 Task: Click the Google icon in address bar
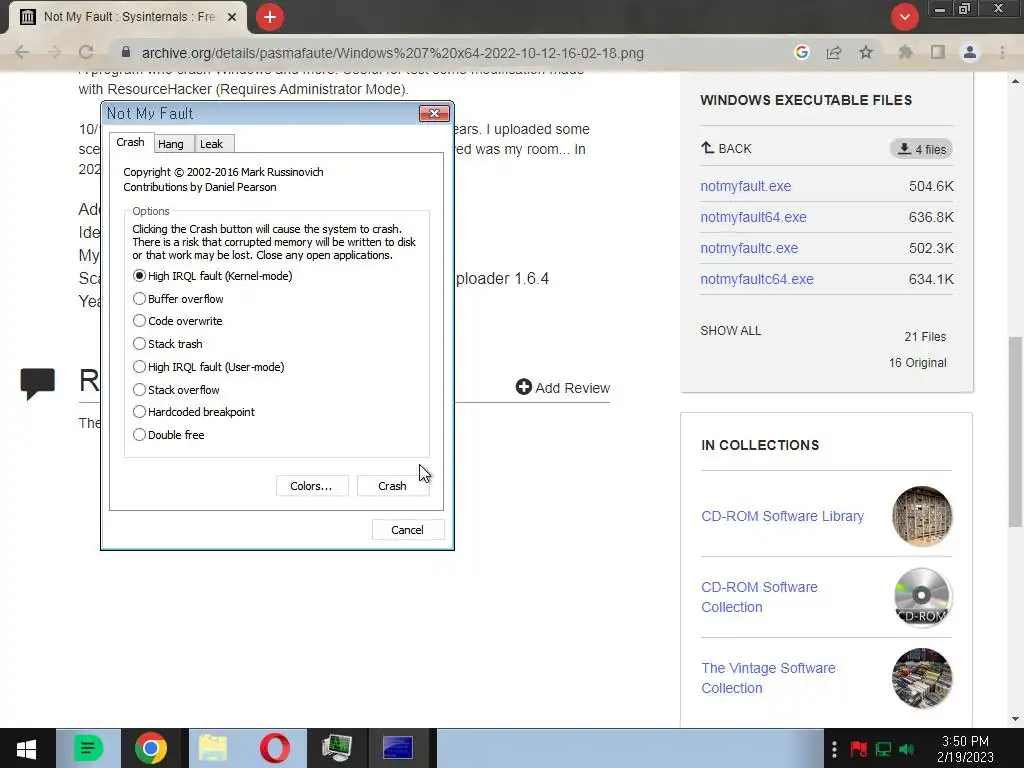click(802, 52)
